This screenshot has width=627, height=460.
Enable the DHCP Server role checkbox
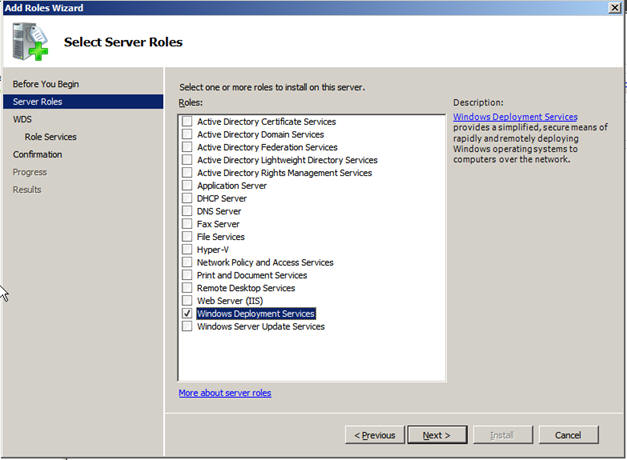pyautogui.click(x=187, y=198)
